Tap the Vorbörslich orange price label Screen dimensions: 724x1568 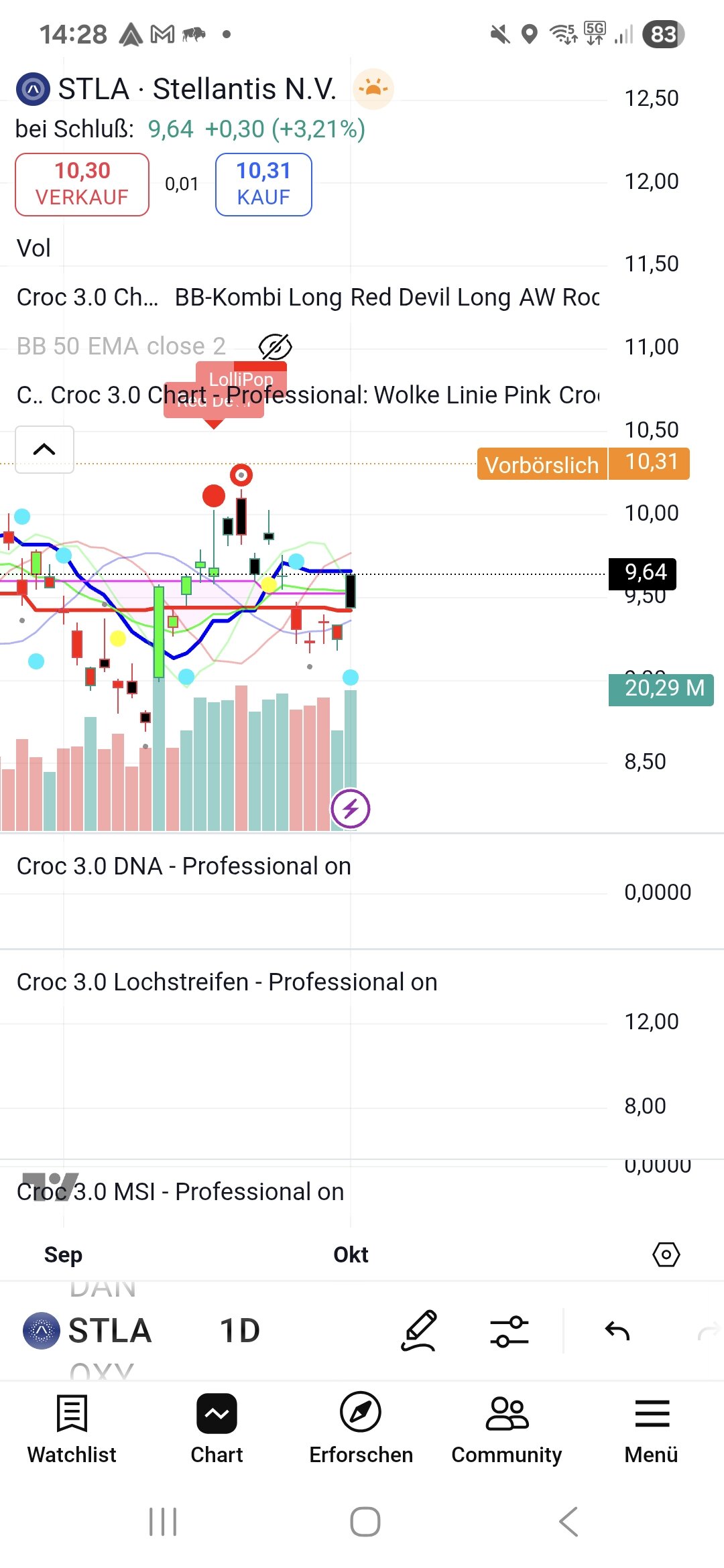[x=542, y=464]
